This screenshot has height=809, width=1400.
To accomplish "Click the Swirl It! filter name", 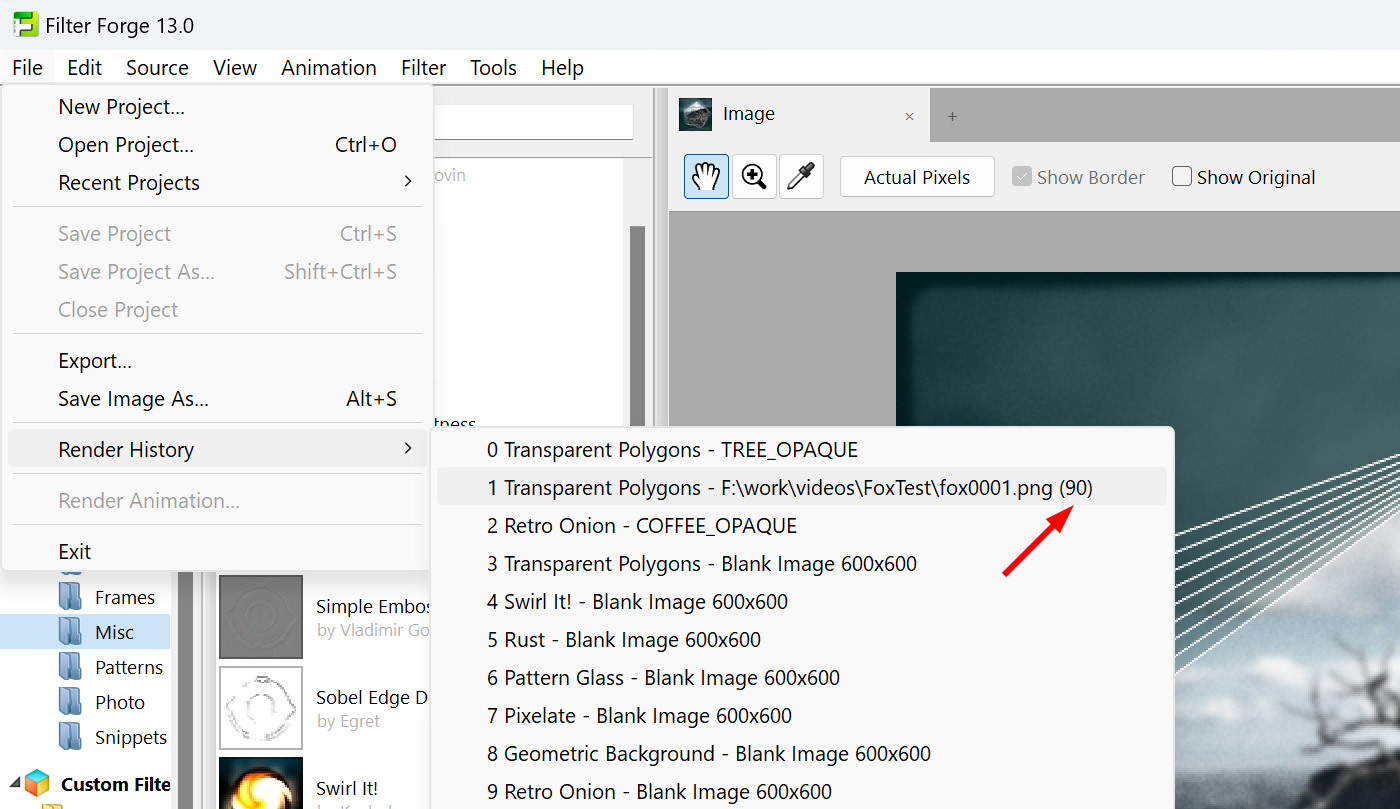I will [347, 789].
